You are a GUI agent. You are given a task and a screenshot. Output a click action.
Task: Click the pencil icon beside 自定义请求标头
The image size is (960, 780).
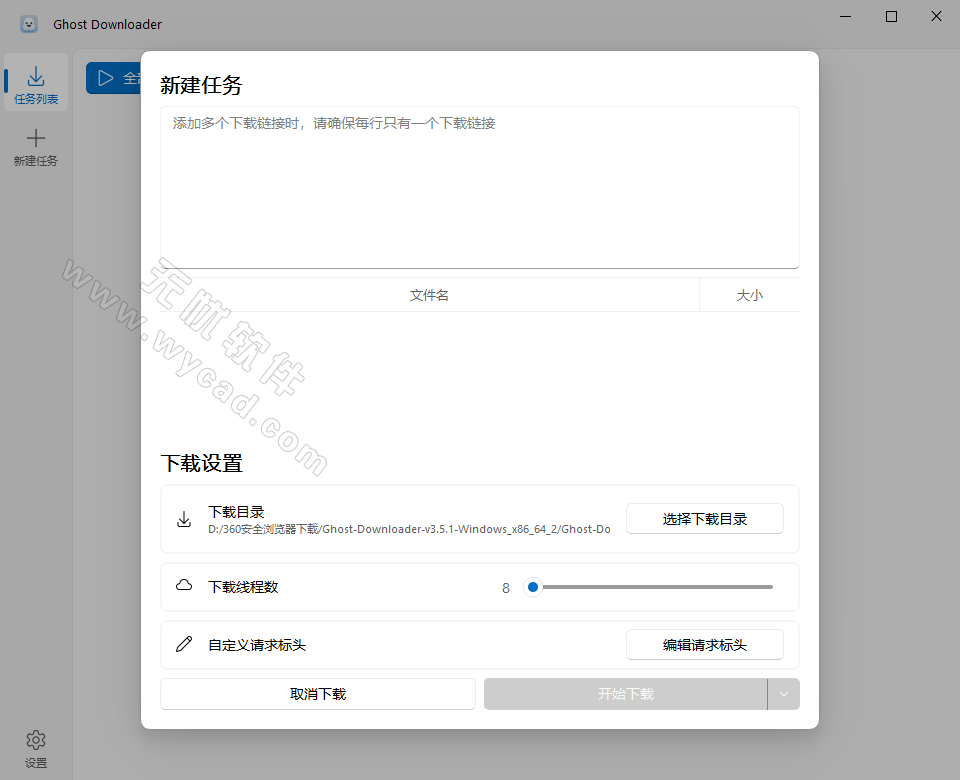point(184,644)
